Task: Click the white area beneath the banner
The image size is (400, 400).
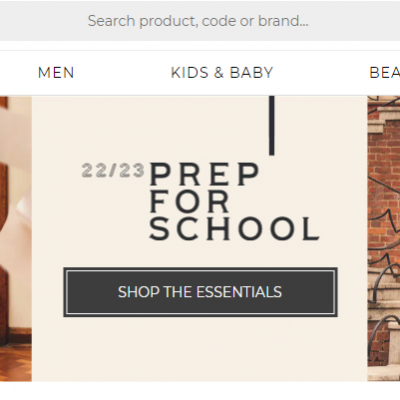Action: (200, 391)
